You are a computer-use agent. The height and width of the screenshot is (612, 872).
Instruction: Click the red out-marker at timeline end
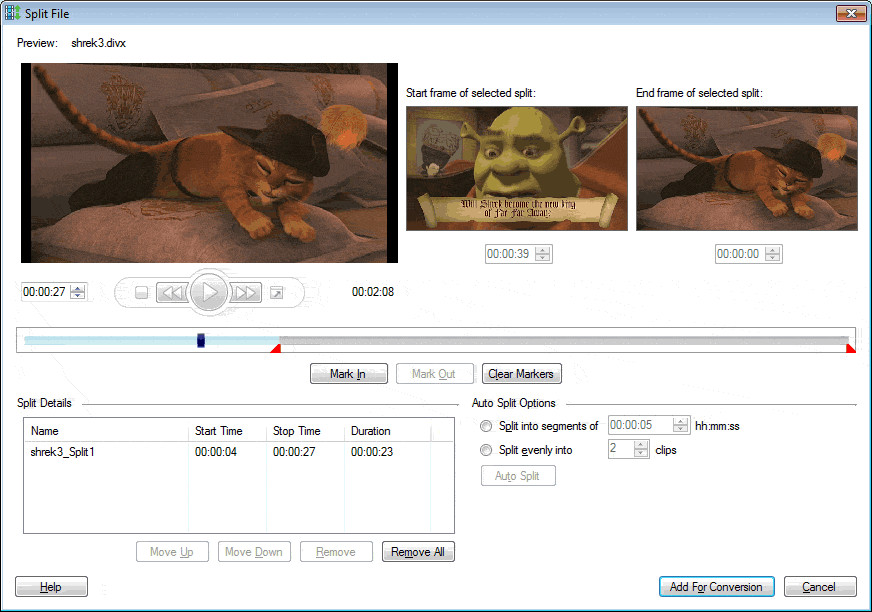tap(851, 348)
